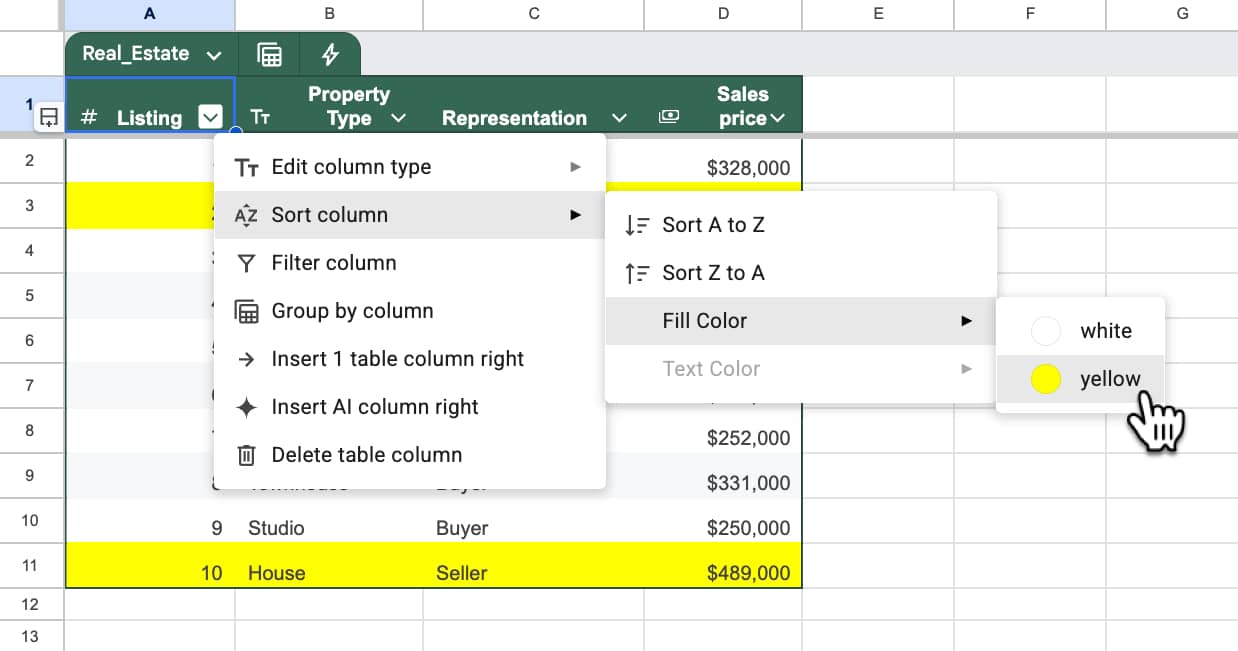Open the Fill Color sort option
Screen dimensions: 1238x651
(x=801, y=321)
